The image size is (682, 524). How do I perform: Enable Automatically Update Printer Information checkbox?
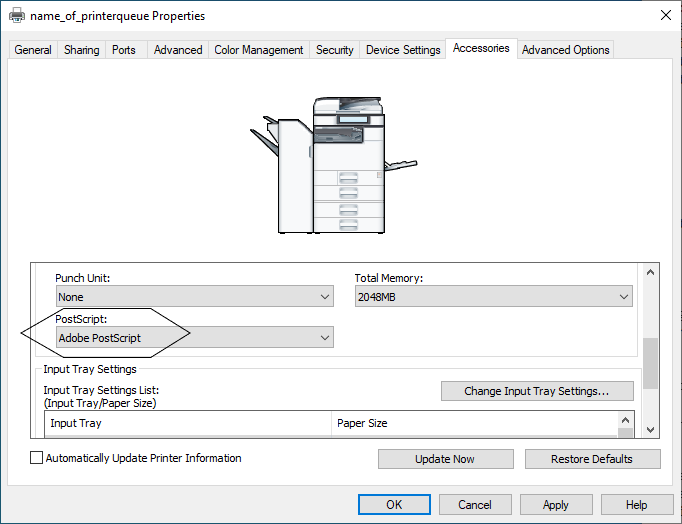click(x=37, y=458)
